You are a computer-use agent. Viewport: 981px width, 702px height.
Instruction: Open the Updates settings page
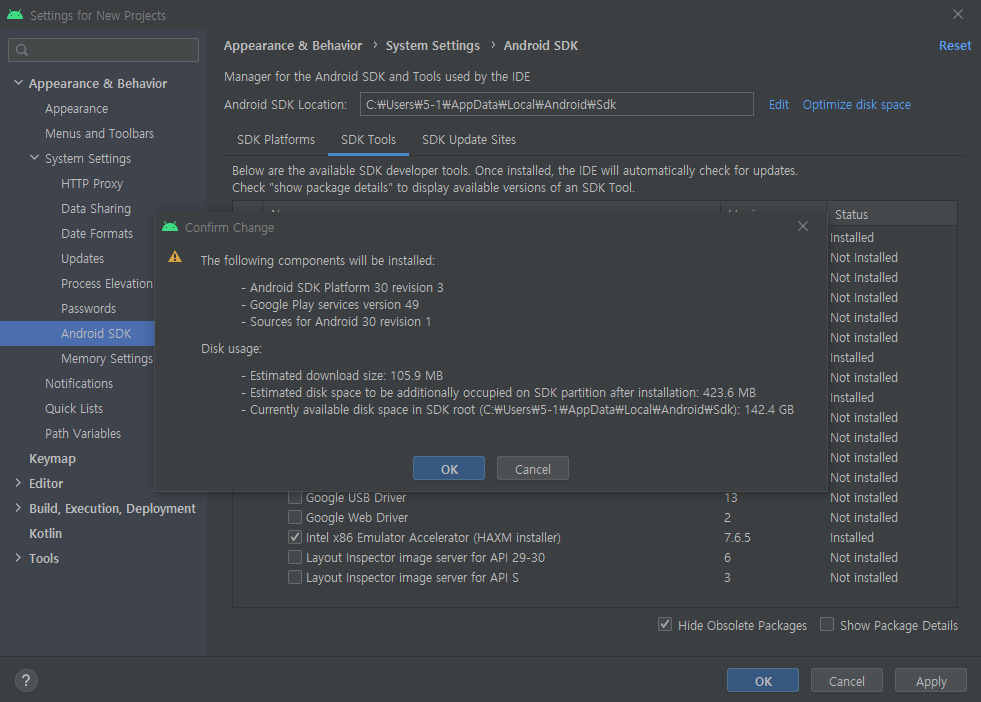pyautogui.click(x=83, y=258)
